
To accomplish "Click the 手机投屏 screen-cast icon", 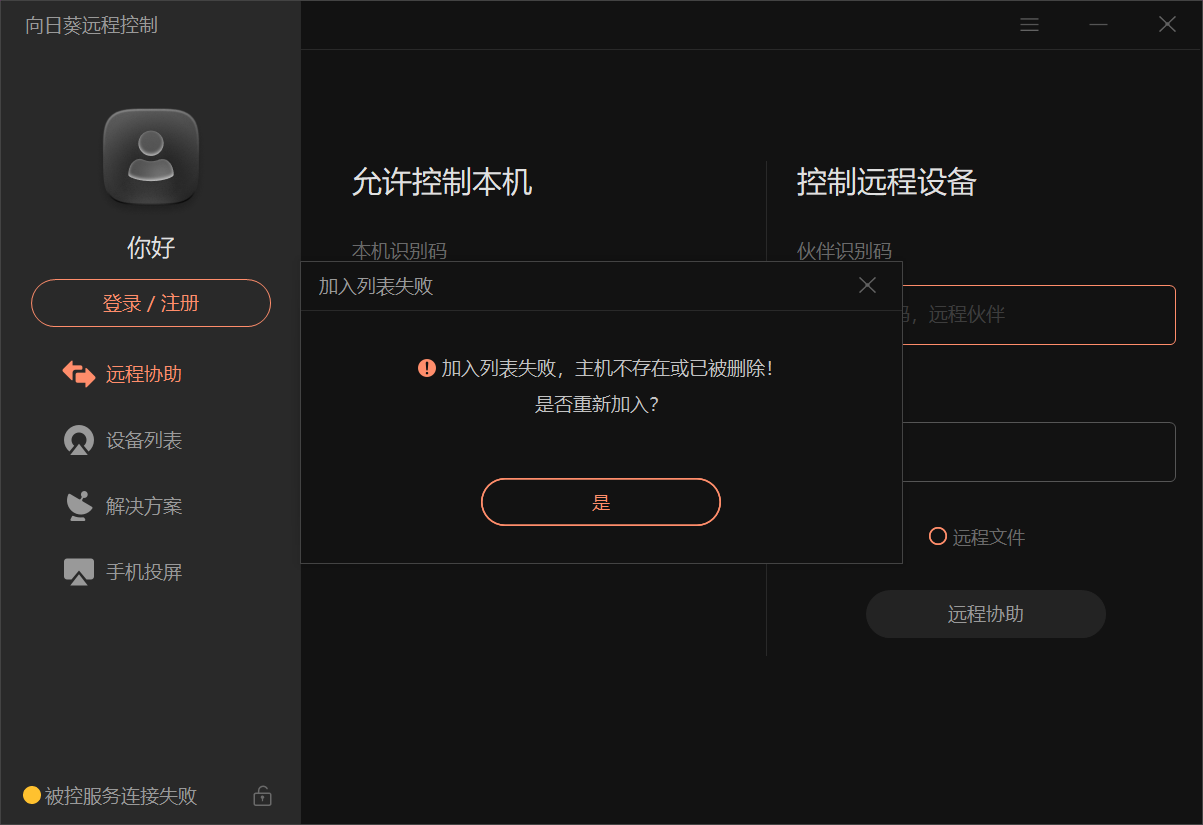I will (79, 572).
